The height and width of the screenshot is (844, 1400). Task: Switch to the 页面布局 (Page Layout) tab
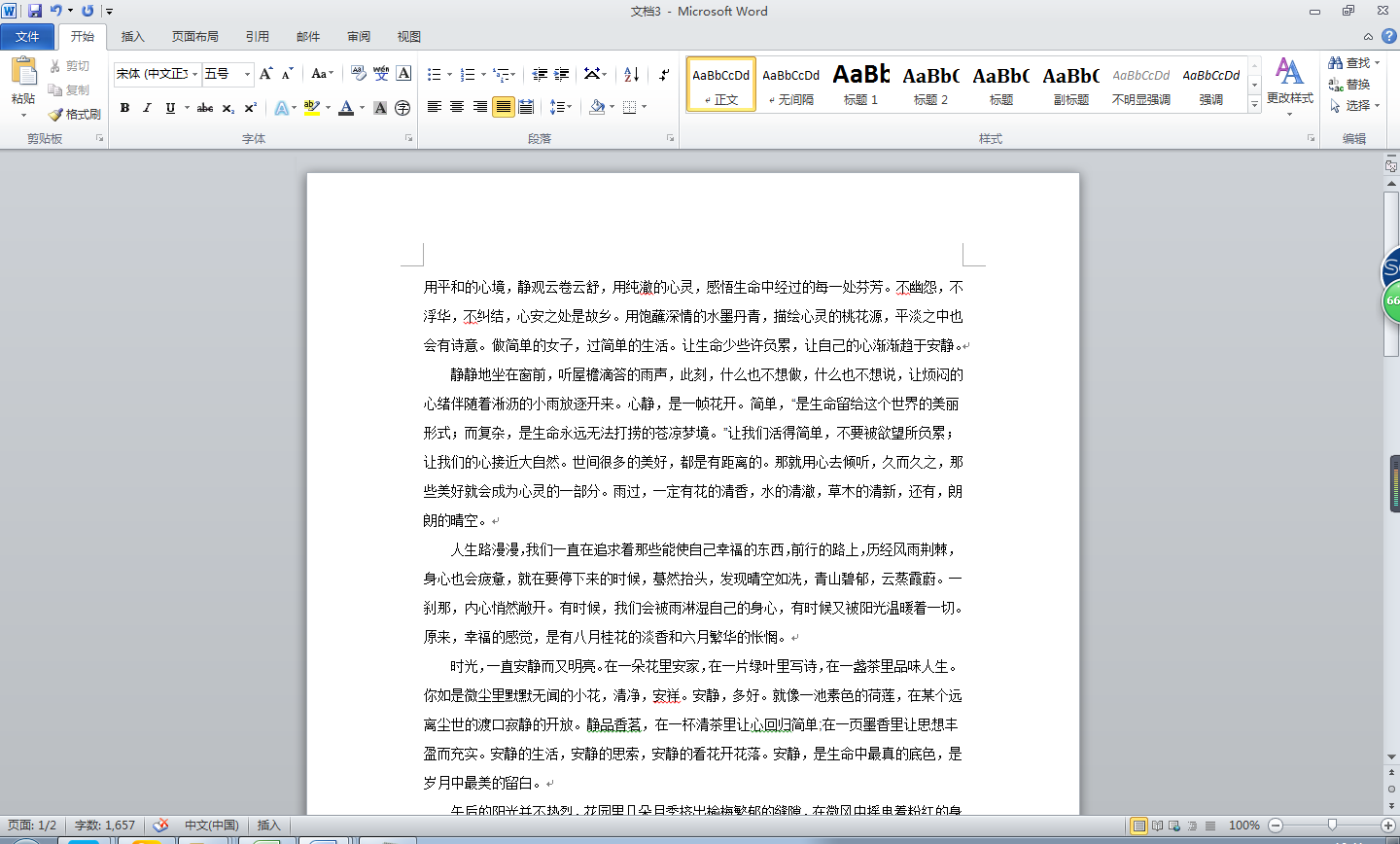195,37
